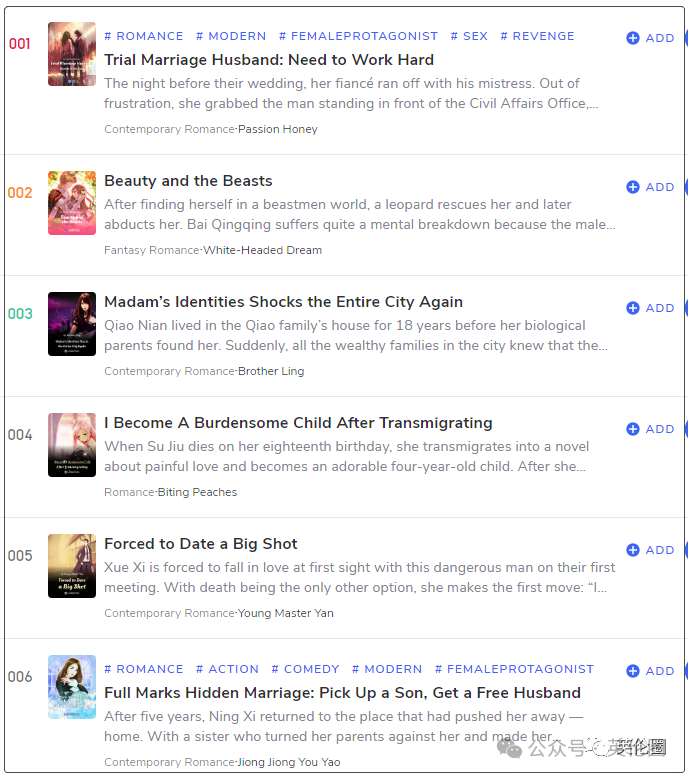
Task: Click plus icon for Full Marks Hidden Marriage
Action: [633, 671]
